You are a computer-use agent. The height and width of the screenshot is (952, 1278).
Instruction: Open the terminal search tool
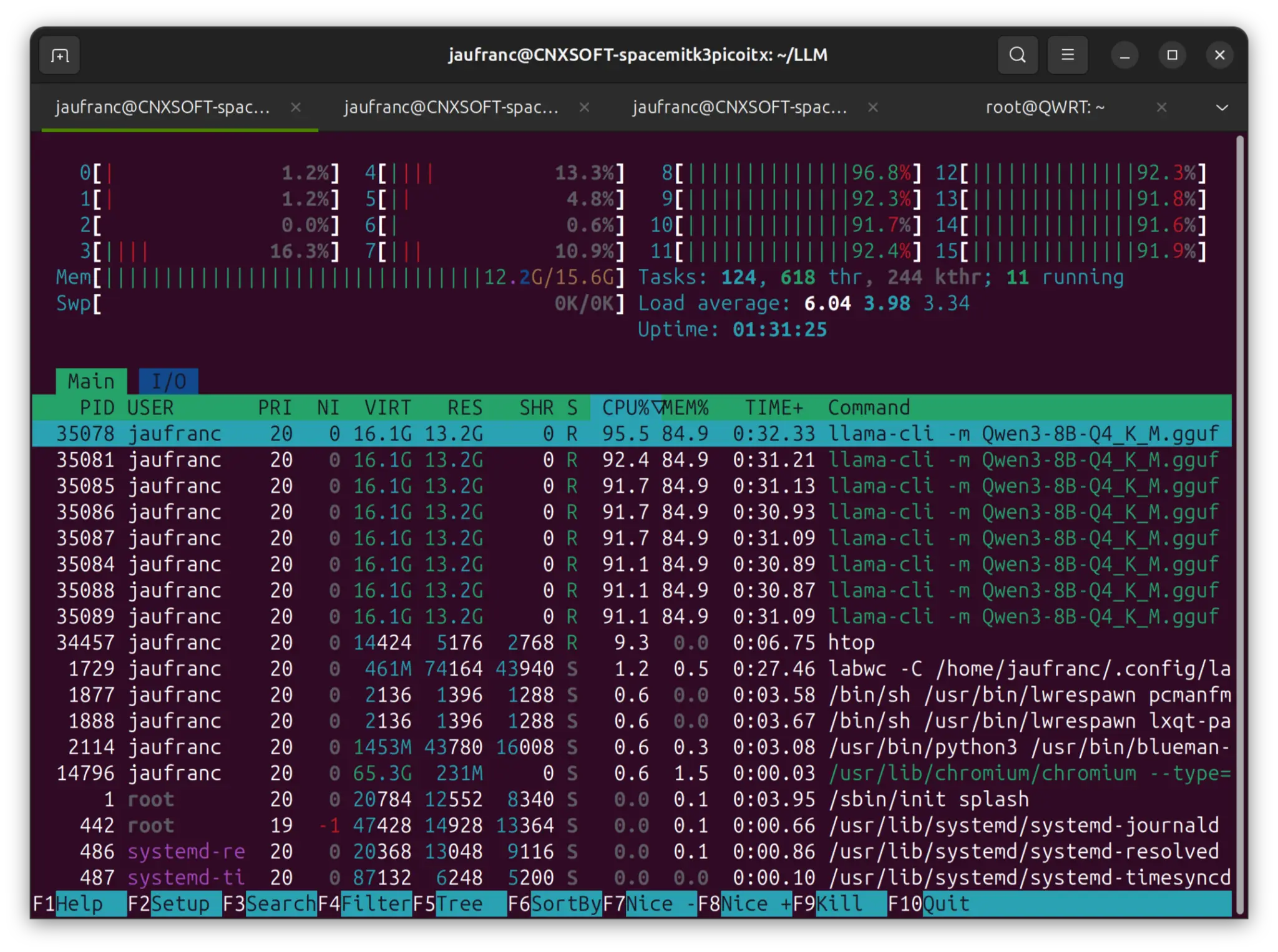click(x=1017, y=55)
